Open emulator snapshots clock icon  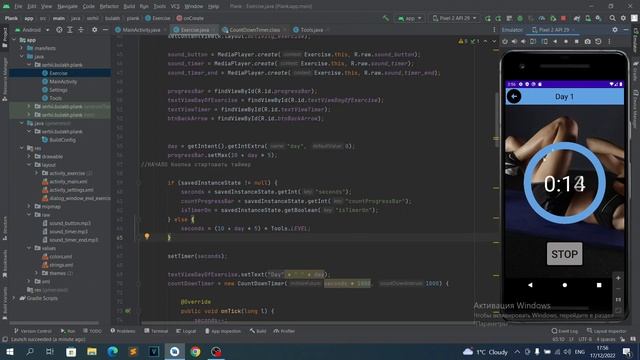point(598,41)
